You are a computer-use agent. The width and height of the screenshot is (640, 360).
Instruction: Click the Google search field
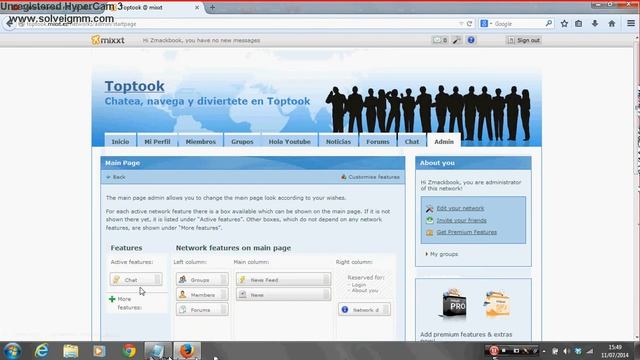[518, 24]
